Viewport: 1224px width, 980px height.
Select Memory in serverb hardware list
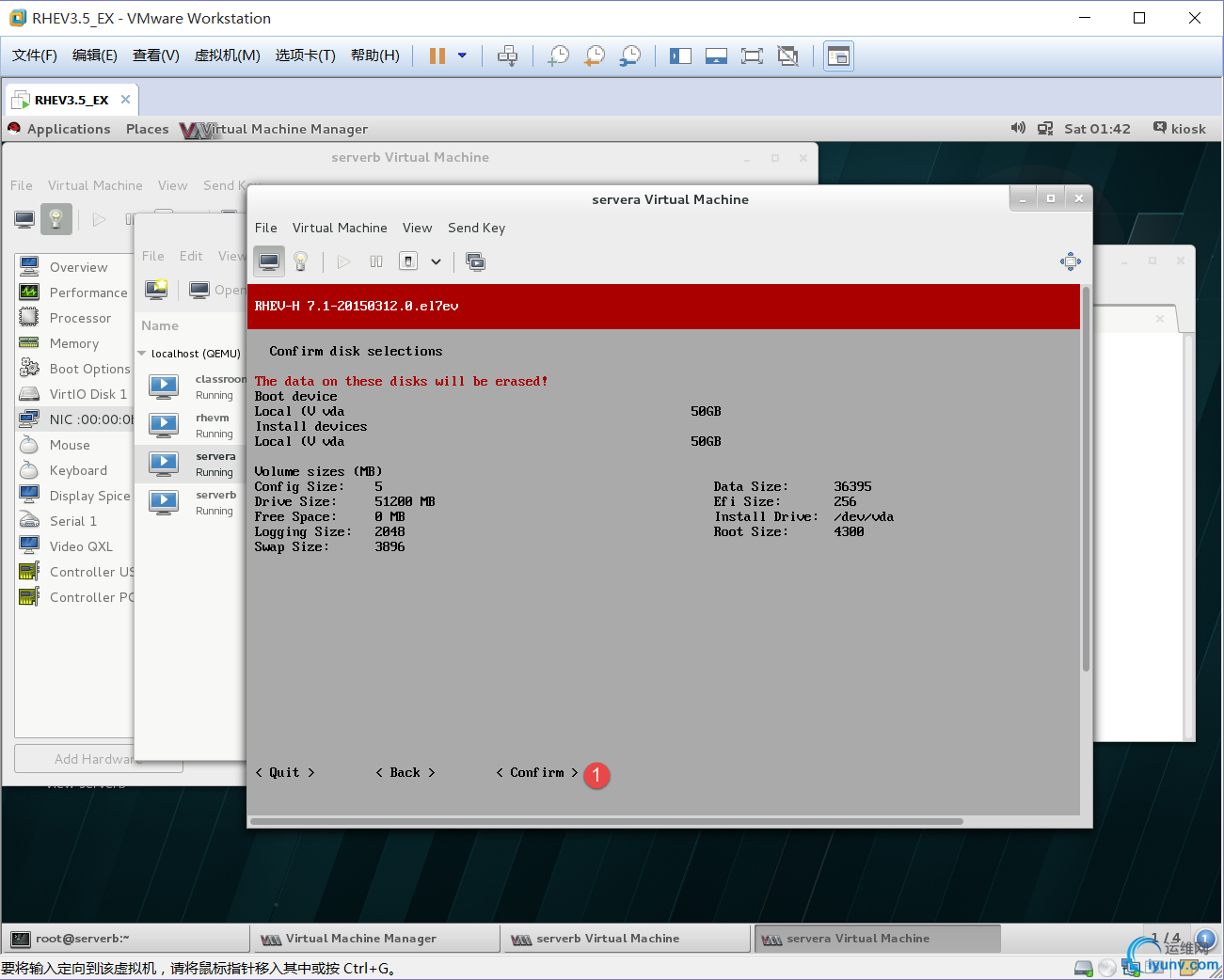point(75,343)
